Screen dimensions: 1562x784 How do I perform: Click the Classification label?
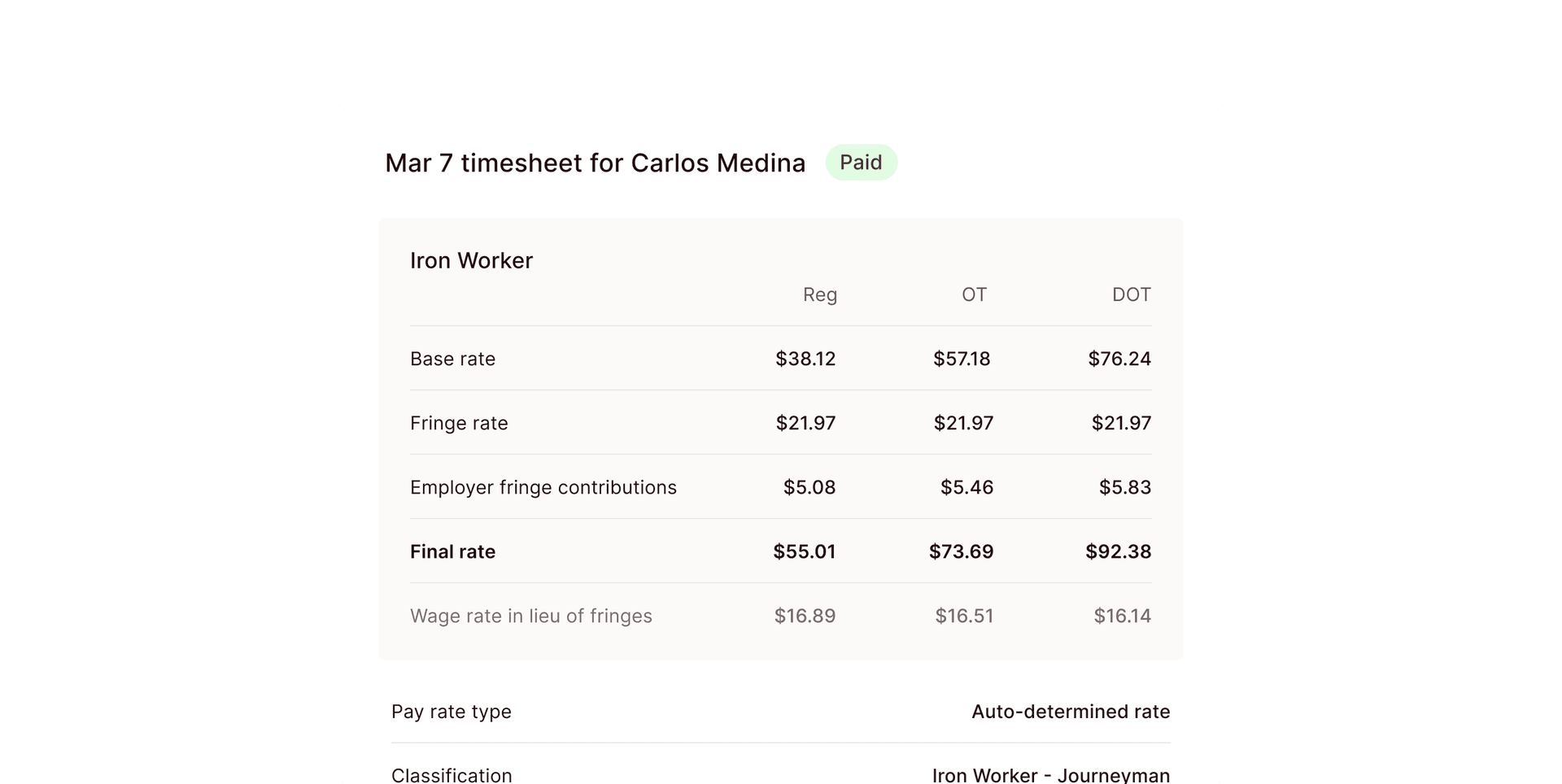pos(452,774)
